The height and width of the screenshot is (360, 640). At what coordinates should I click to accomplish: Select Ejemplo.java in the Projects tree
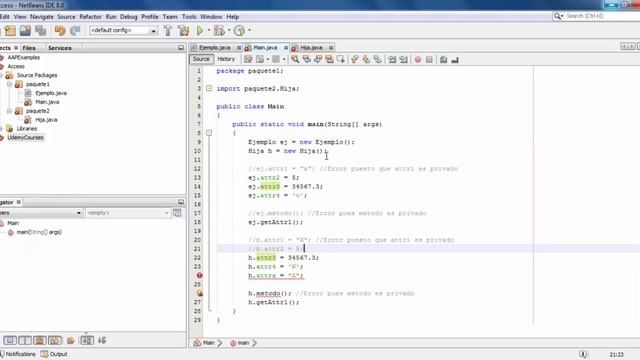point(51,93)
